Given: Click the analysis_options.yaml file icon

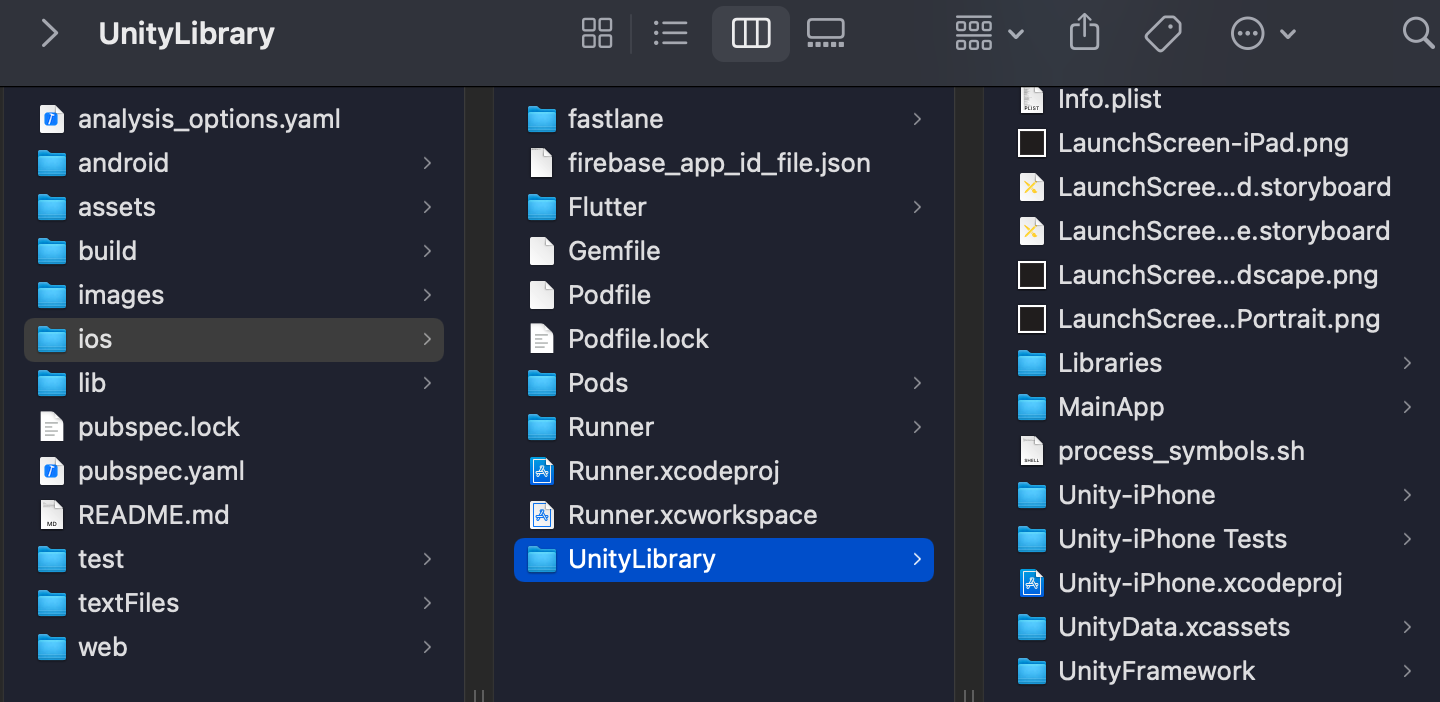Looking at the screenshot, I should (52, 119).
